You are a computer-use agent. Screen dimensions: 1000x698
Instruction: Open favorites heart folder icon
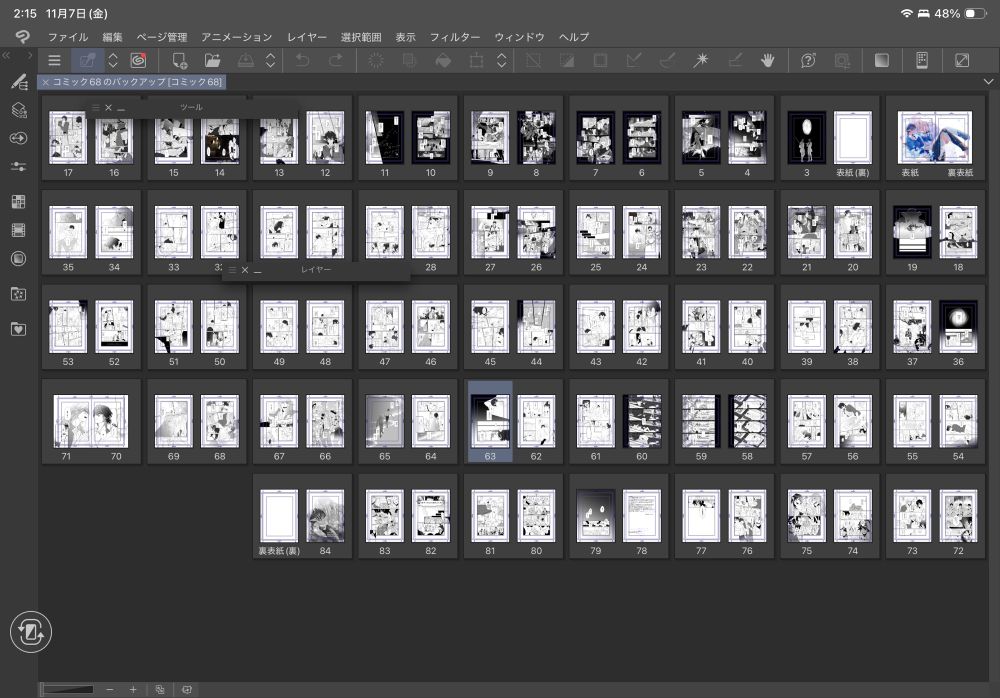[x=18, y=329]
